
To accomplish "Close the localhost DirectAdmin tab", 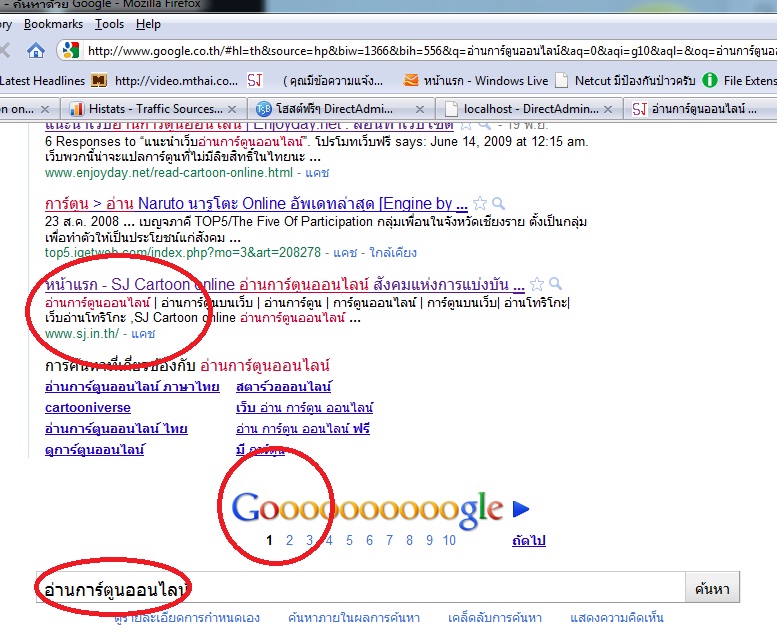I will [608, 109].
